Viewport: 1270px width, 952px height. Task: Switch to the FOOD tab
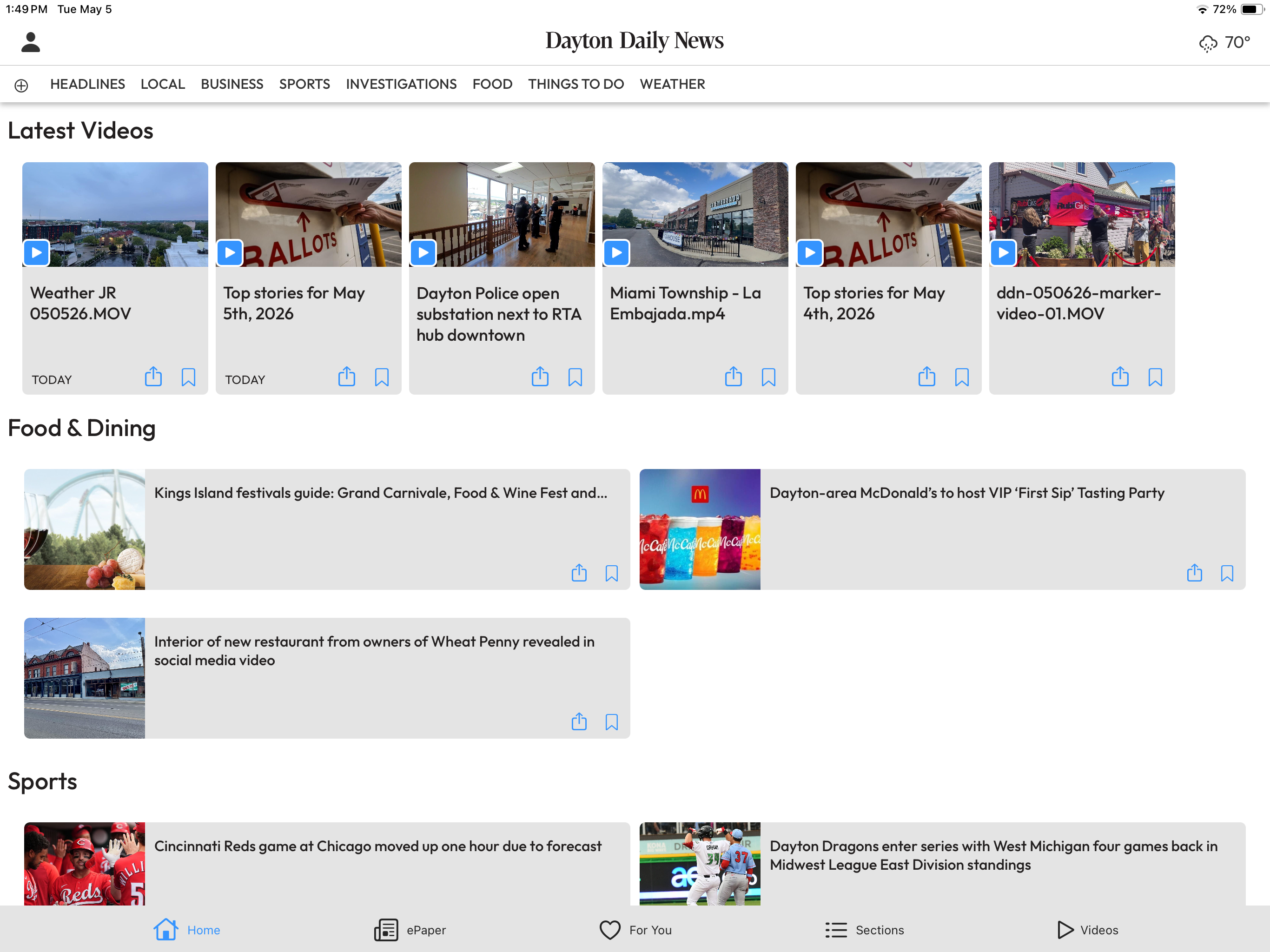[492, 85]
